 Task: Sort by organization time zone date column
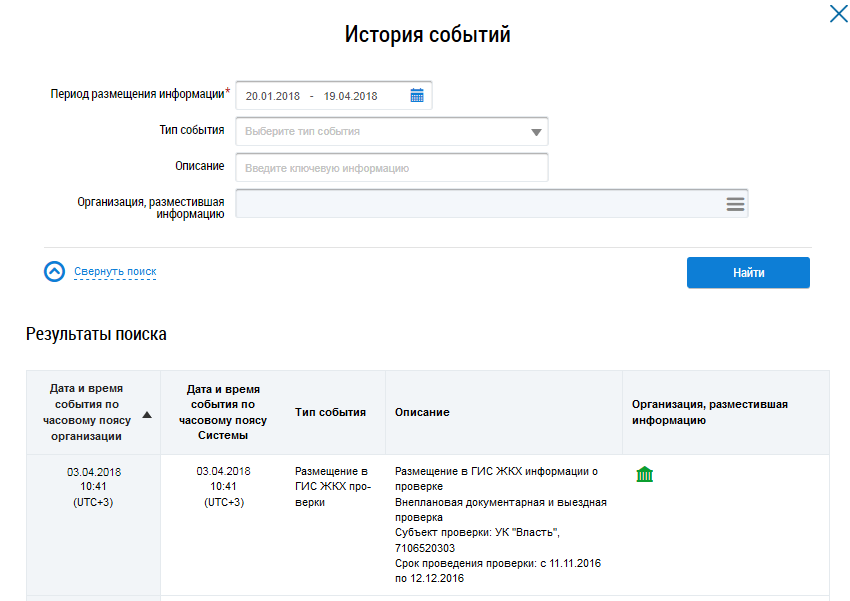(88, 412)
